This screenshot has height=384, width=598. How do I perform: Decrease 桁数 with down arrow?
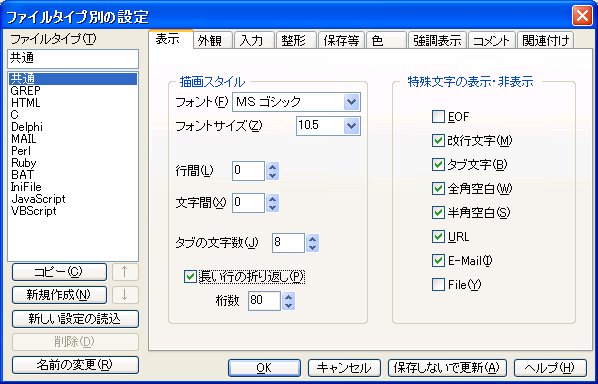click(x=289, y=305)
